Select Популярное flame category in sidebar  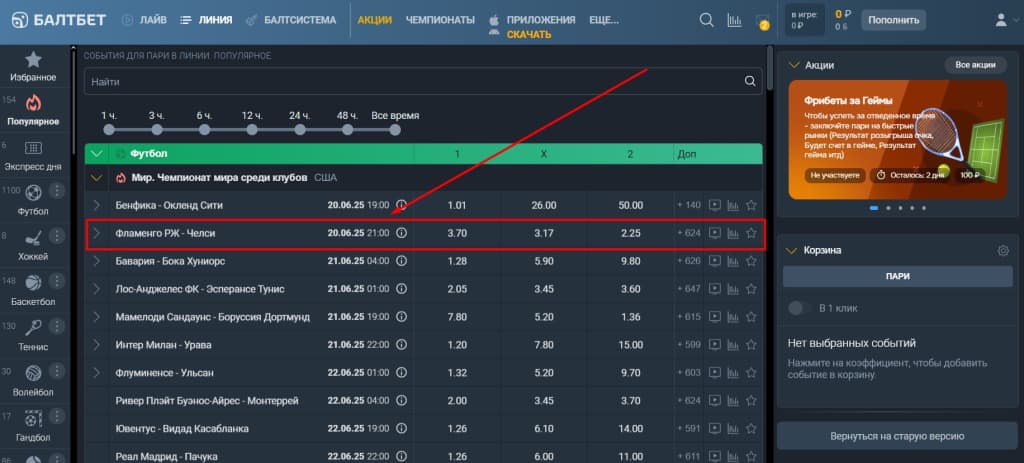pos(33,110)
